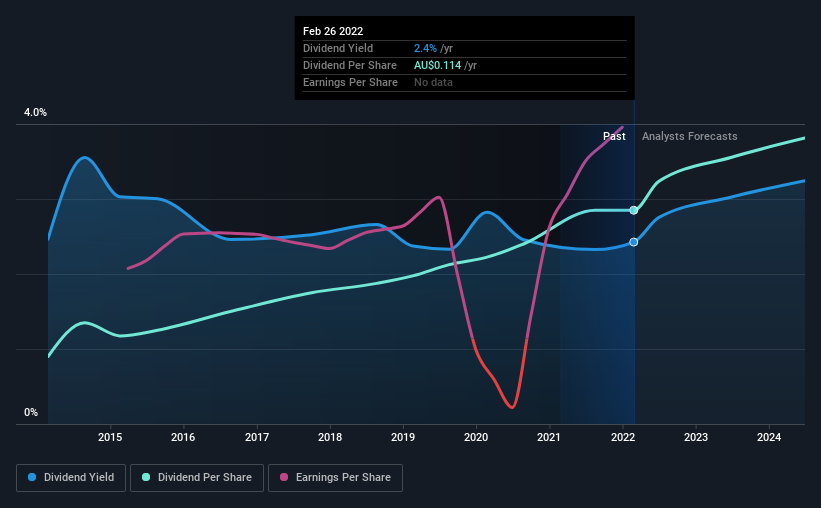Click the teal Dividend Per Share legend dot

146,477
